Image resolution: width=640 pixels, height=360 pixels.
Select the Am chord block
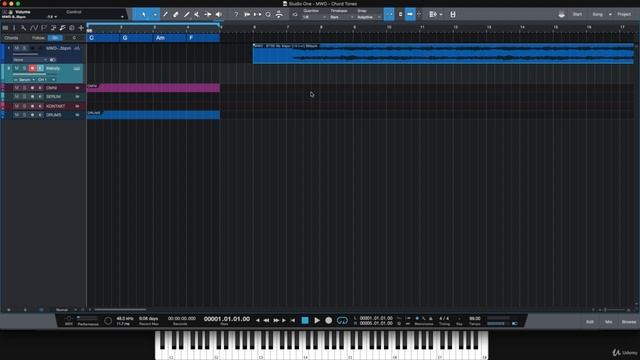[x=170, y=38]
